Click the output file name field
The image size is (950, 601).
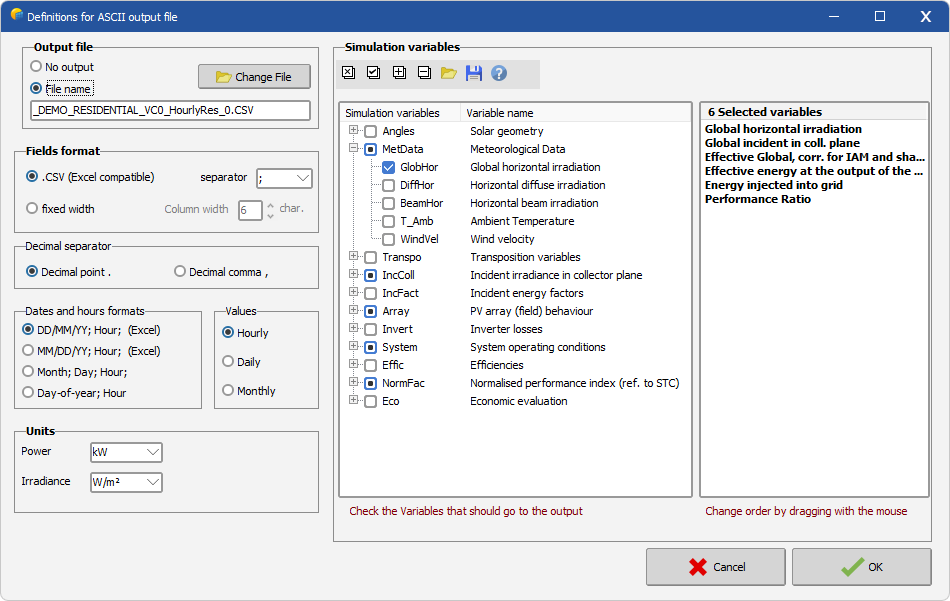click(x=170, y=110)
